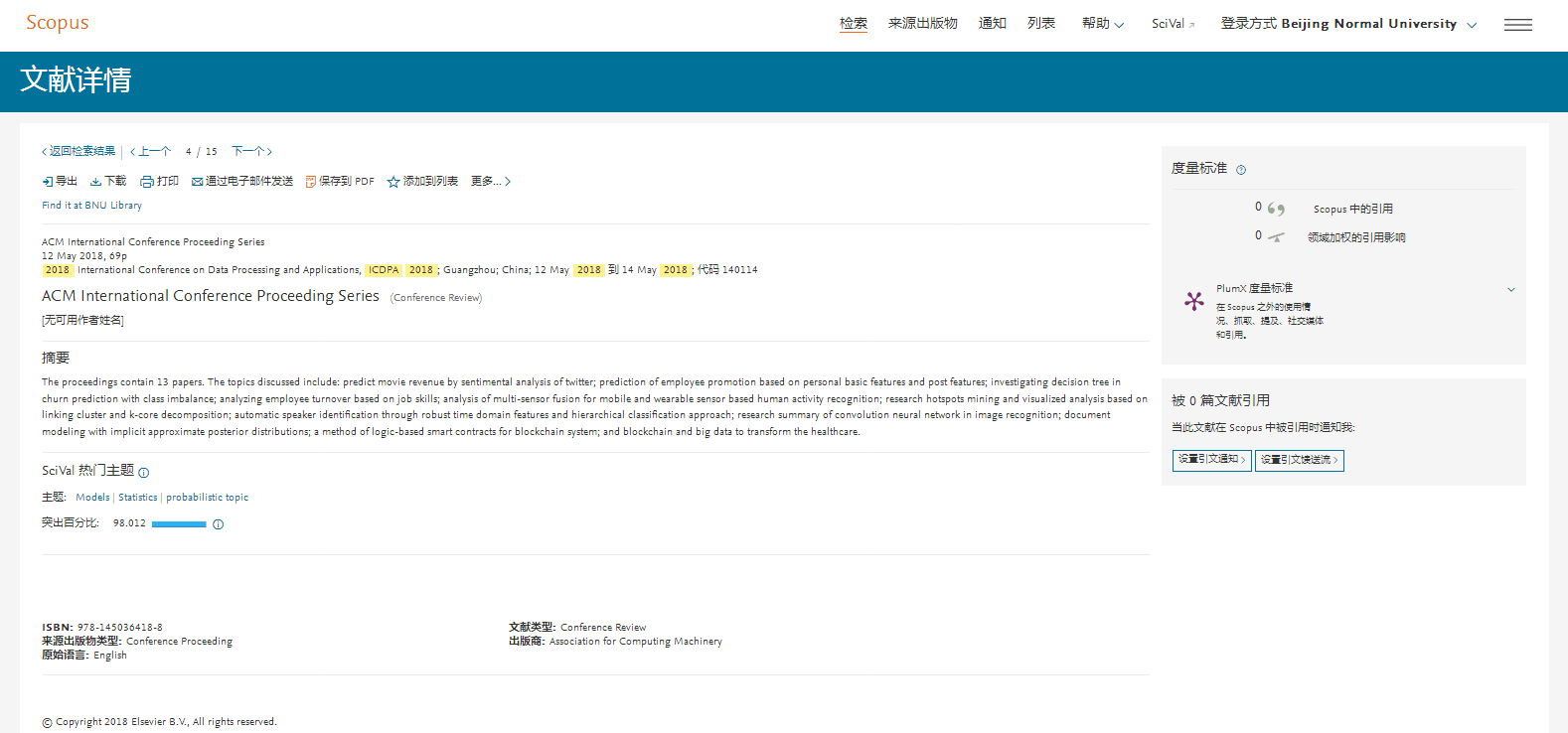Click the prominence percentile info icon
The width and height of the screenshot is (1568, 733).
(x=219, y=524)
